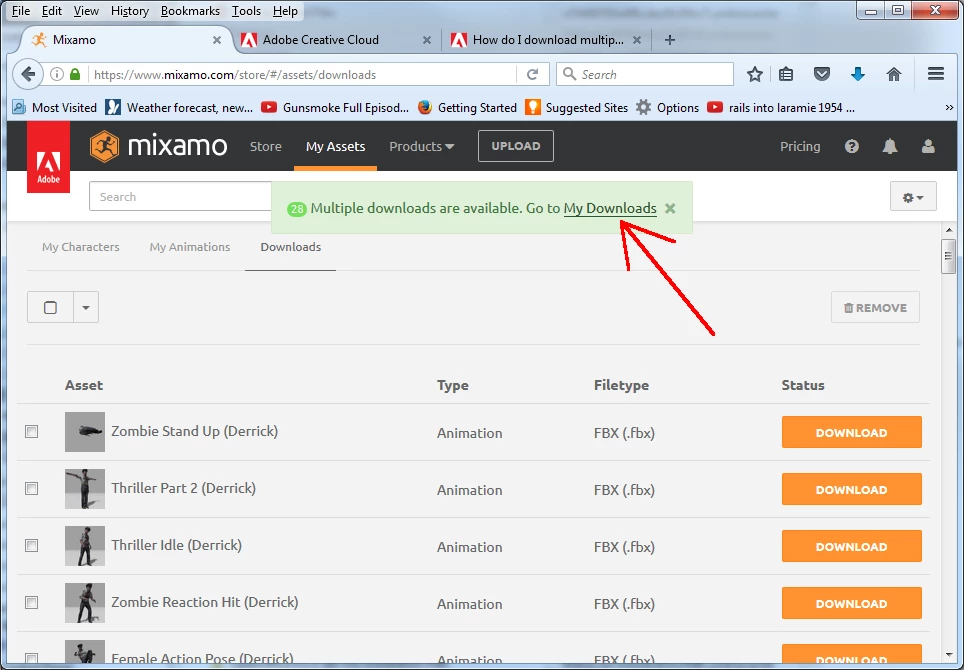964x670 pixels.
Task: Switch to My Animations tab
Action: point(190,247)
